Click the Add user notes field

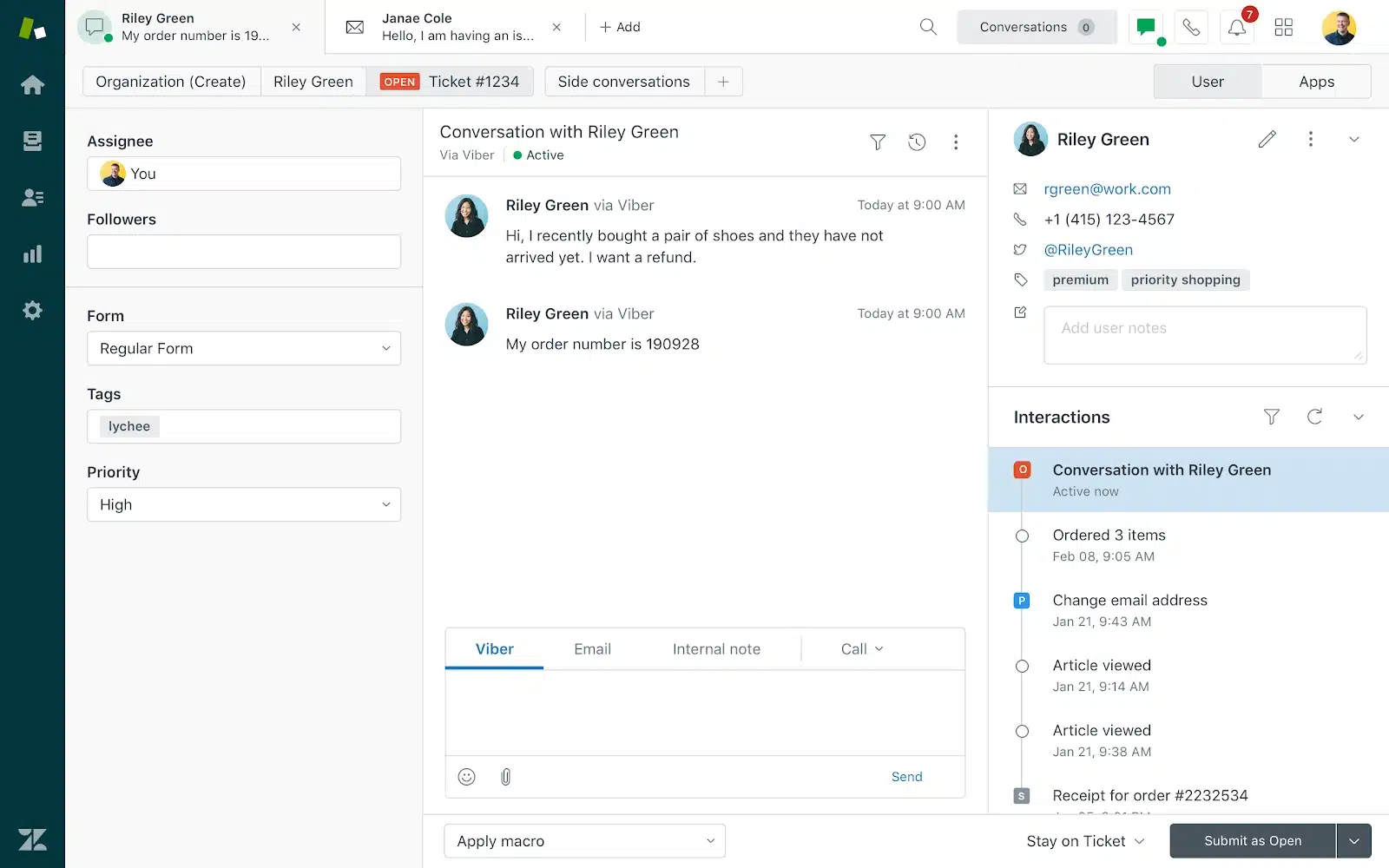1204,335
